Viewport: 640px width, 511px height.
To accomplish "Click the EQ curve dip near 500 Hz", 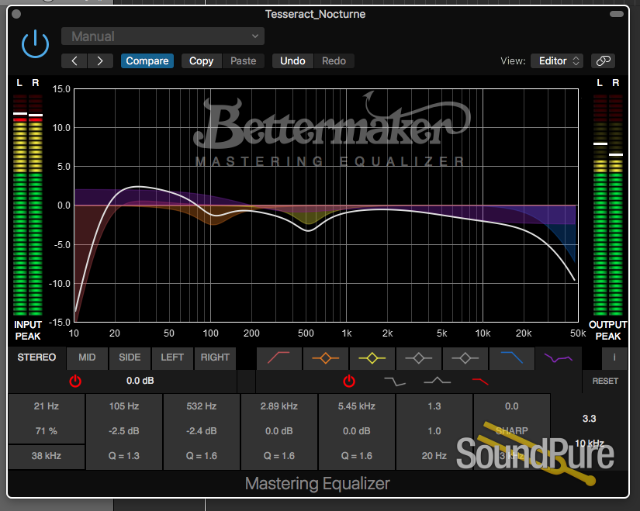I will (308, 231).
